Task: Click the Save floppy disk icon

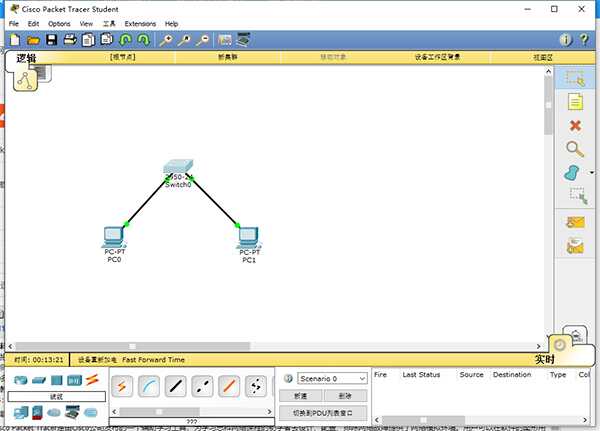Action: (51, 39)
